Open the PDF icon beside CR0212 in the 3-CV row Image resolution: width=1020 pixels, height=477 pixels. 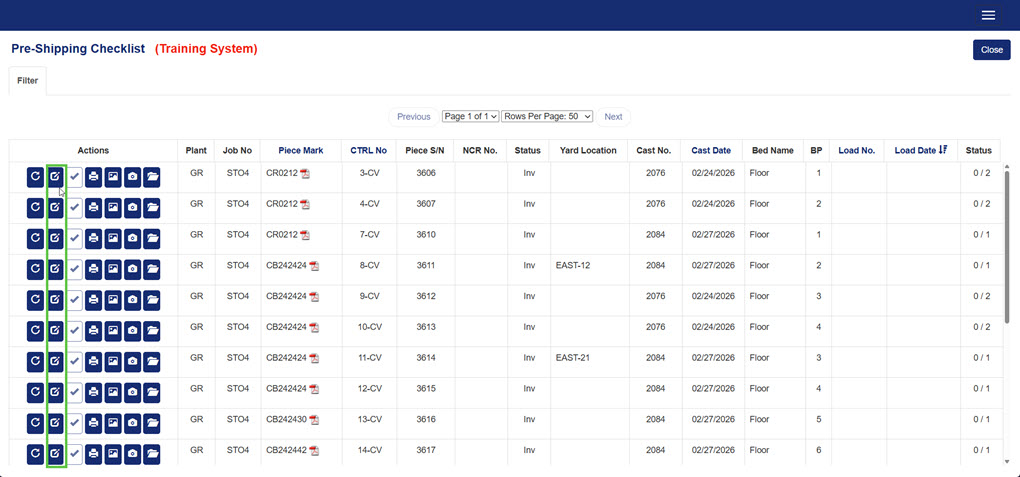(305, 174)
